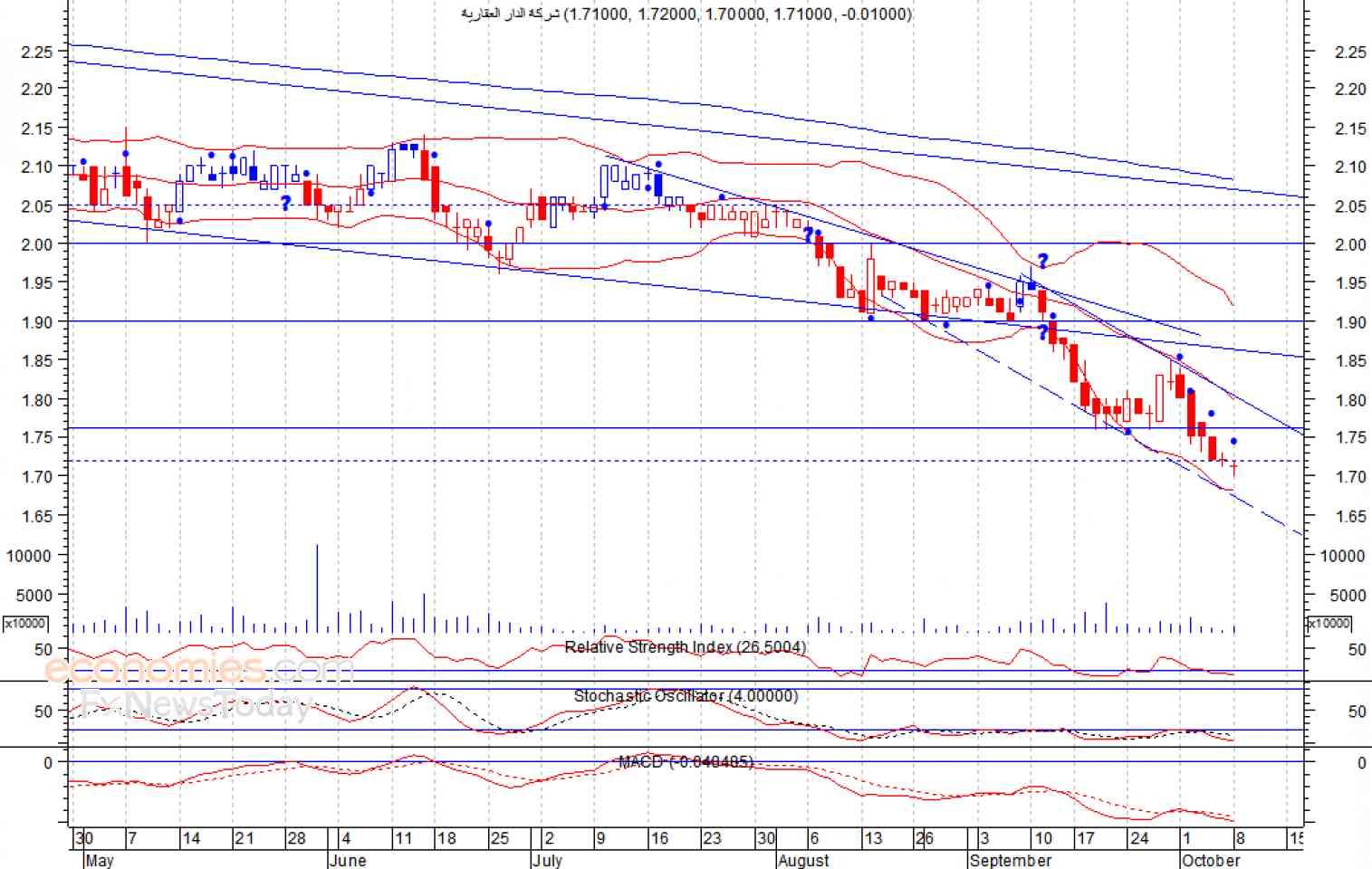This screenshot has height=869, width=1372.
Task: Select the September month label
Action: (1011, 860)
